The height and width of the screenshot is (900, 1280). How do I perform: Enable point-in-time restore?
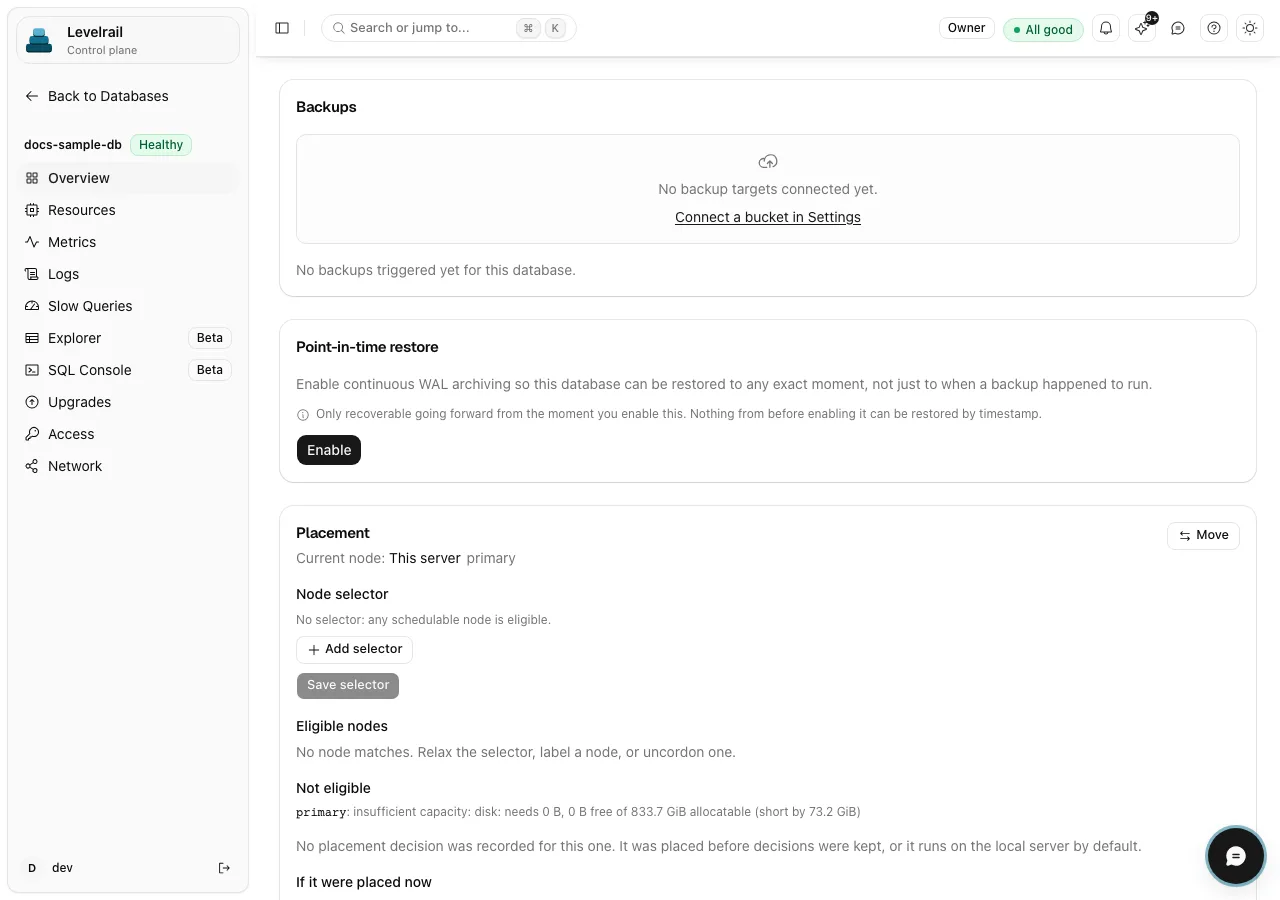point(329,450)
